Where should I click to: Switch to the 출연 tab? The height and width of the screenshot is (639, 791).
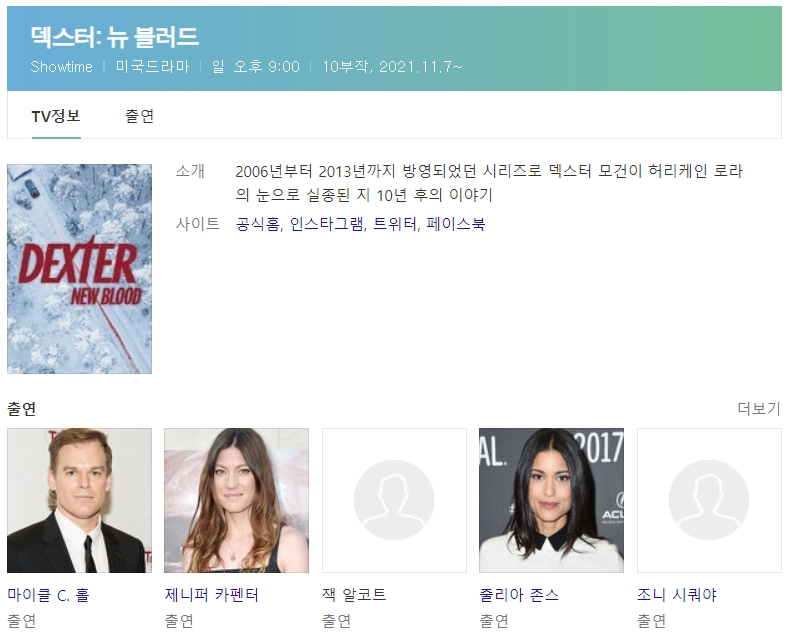[x=139, y=116]
